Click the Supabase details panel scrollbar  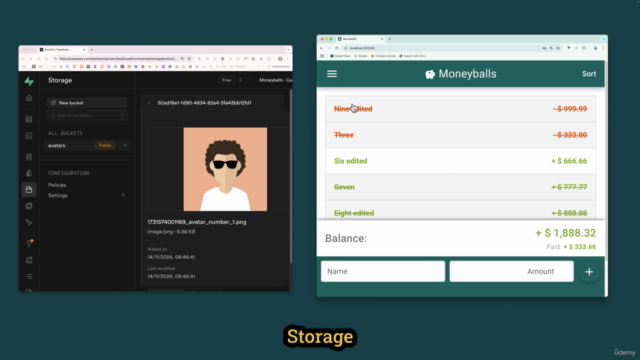click(x=291, y=177)
